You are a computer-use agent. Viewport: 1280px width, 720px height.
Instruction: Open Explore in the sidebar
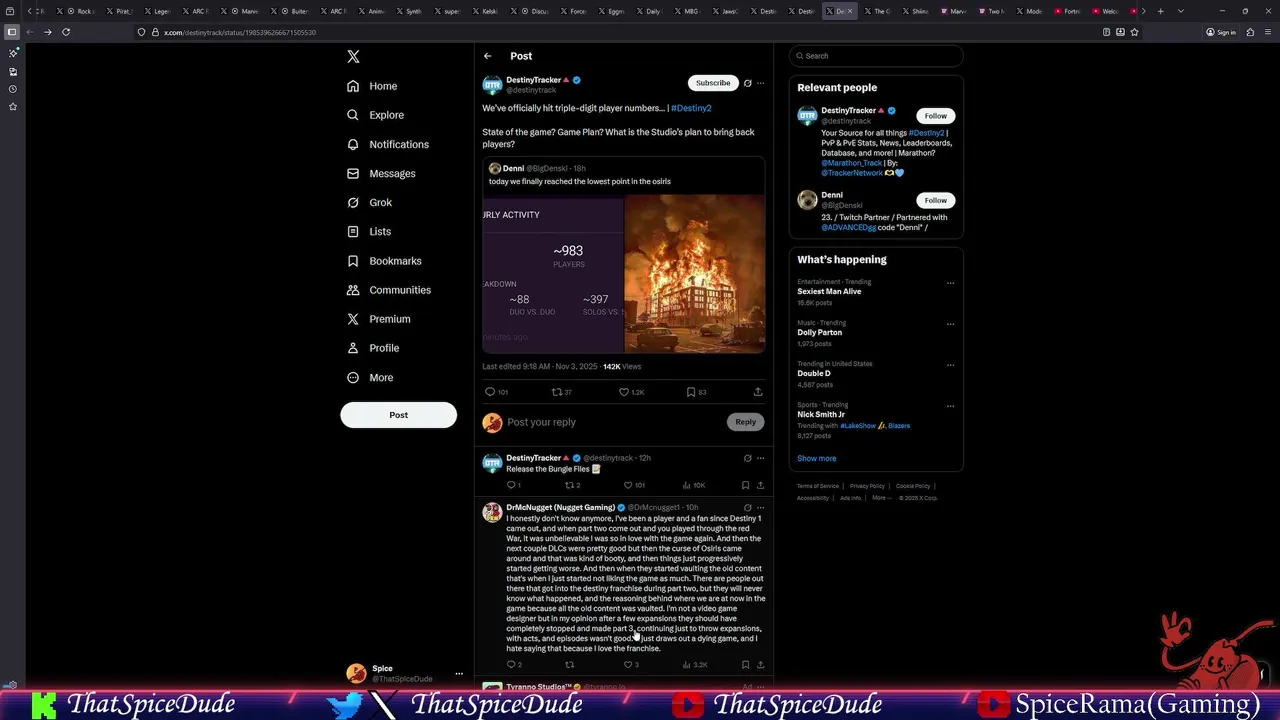(x=375, y=115)
